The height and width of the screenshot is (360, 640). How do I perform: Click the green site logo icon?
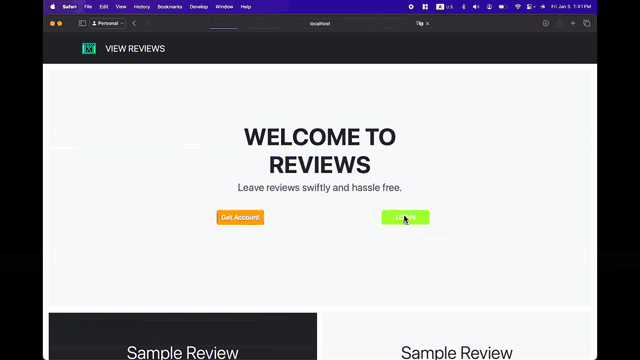pyautogui.click(x=89, y=49)
